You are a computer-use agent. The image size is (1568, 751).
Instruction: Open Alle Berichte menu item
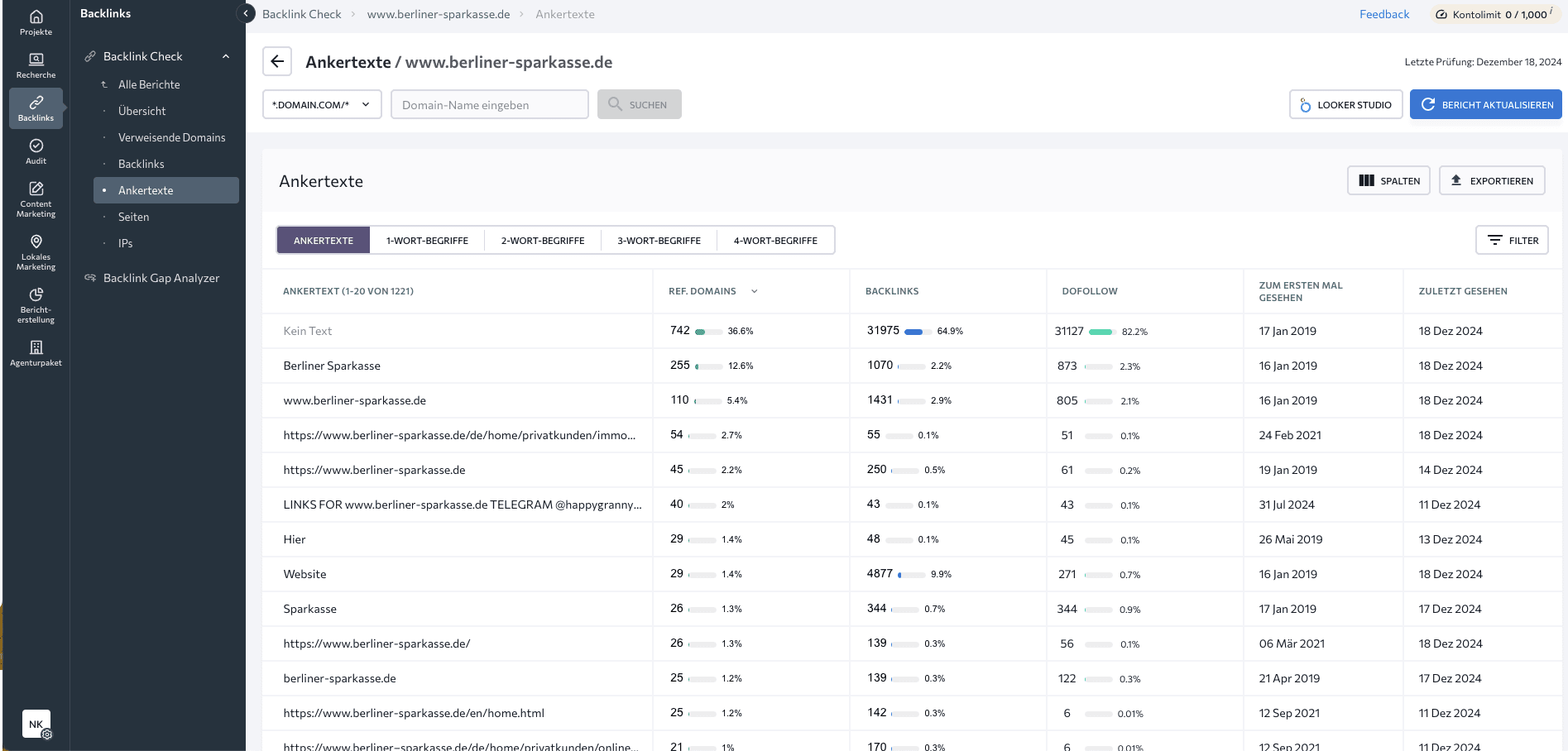(x=149, y=84)
